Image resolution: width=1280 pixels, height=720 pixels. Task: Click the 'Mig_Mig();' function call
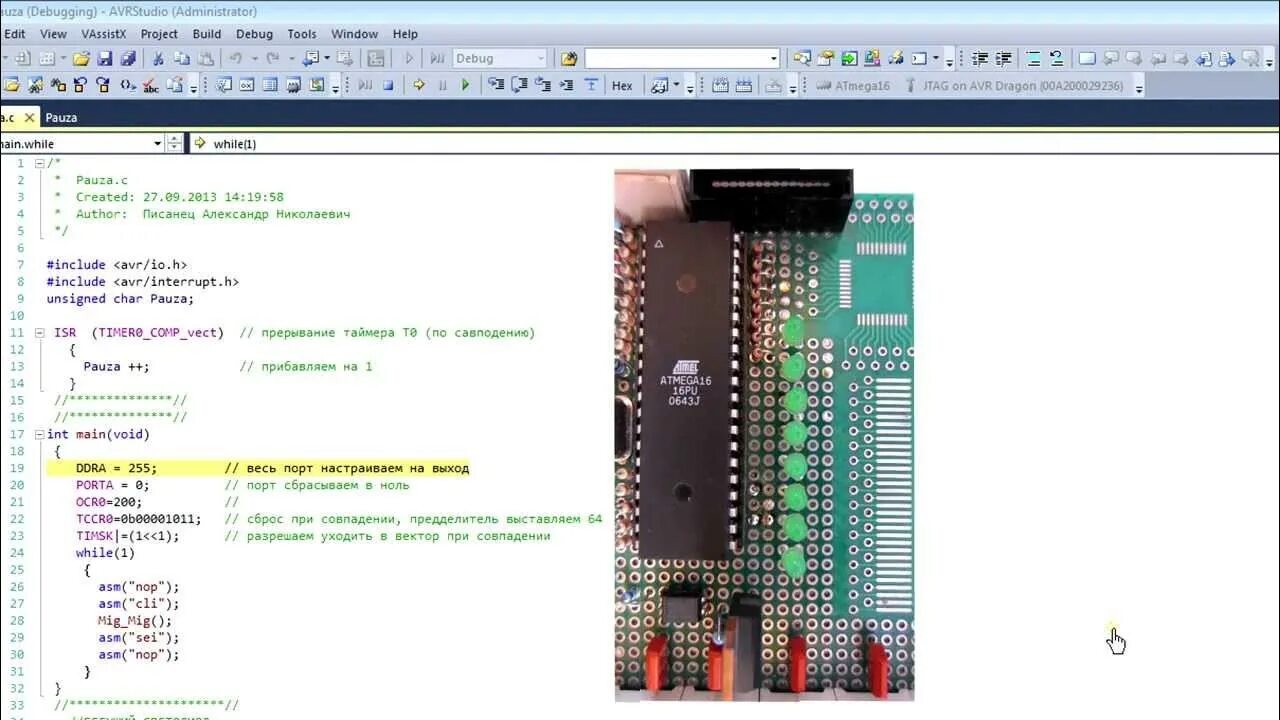(x=135, y=621)
